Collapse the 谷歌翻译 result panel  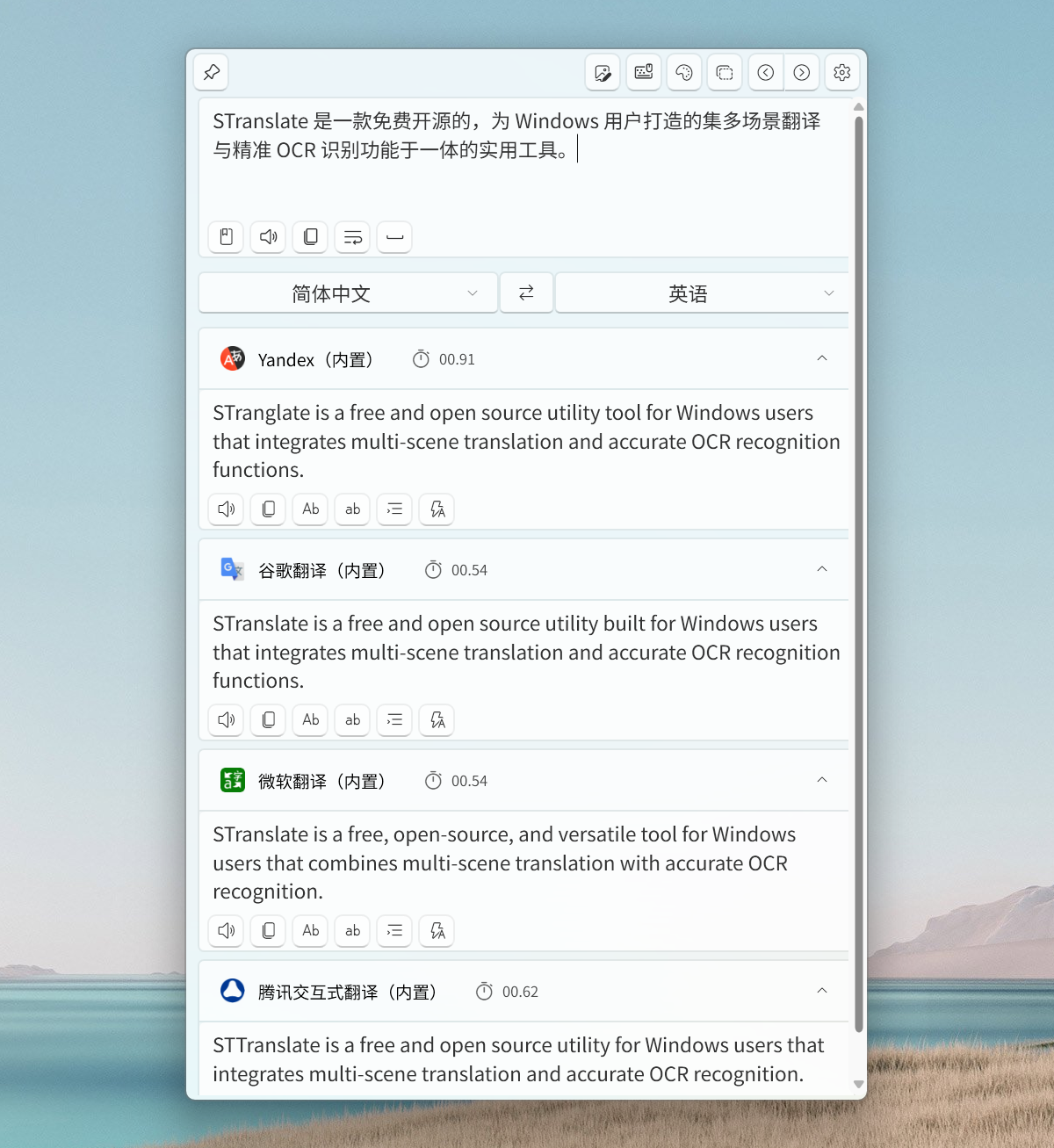(x=822, y=569)
